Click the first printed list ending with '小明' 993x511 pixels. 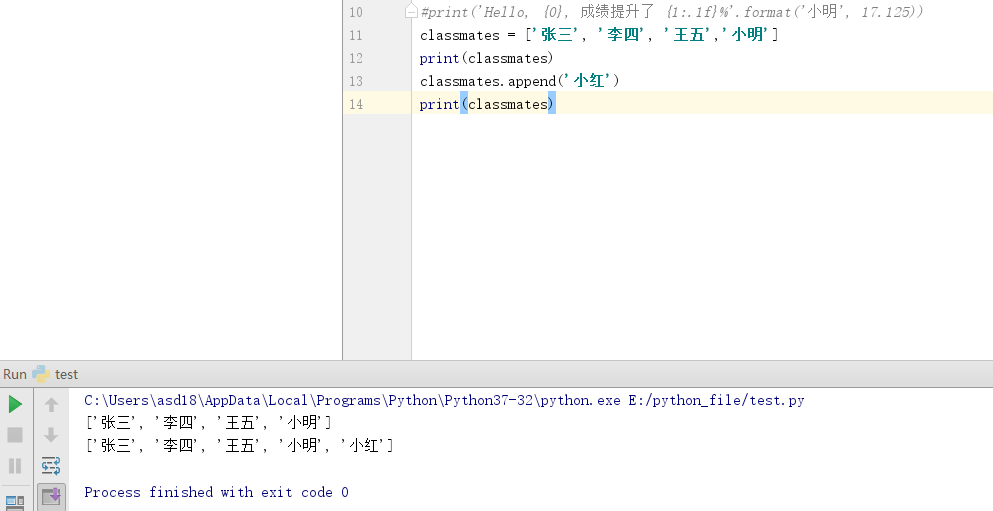208,422
